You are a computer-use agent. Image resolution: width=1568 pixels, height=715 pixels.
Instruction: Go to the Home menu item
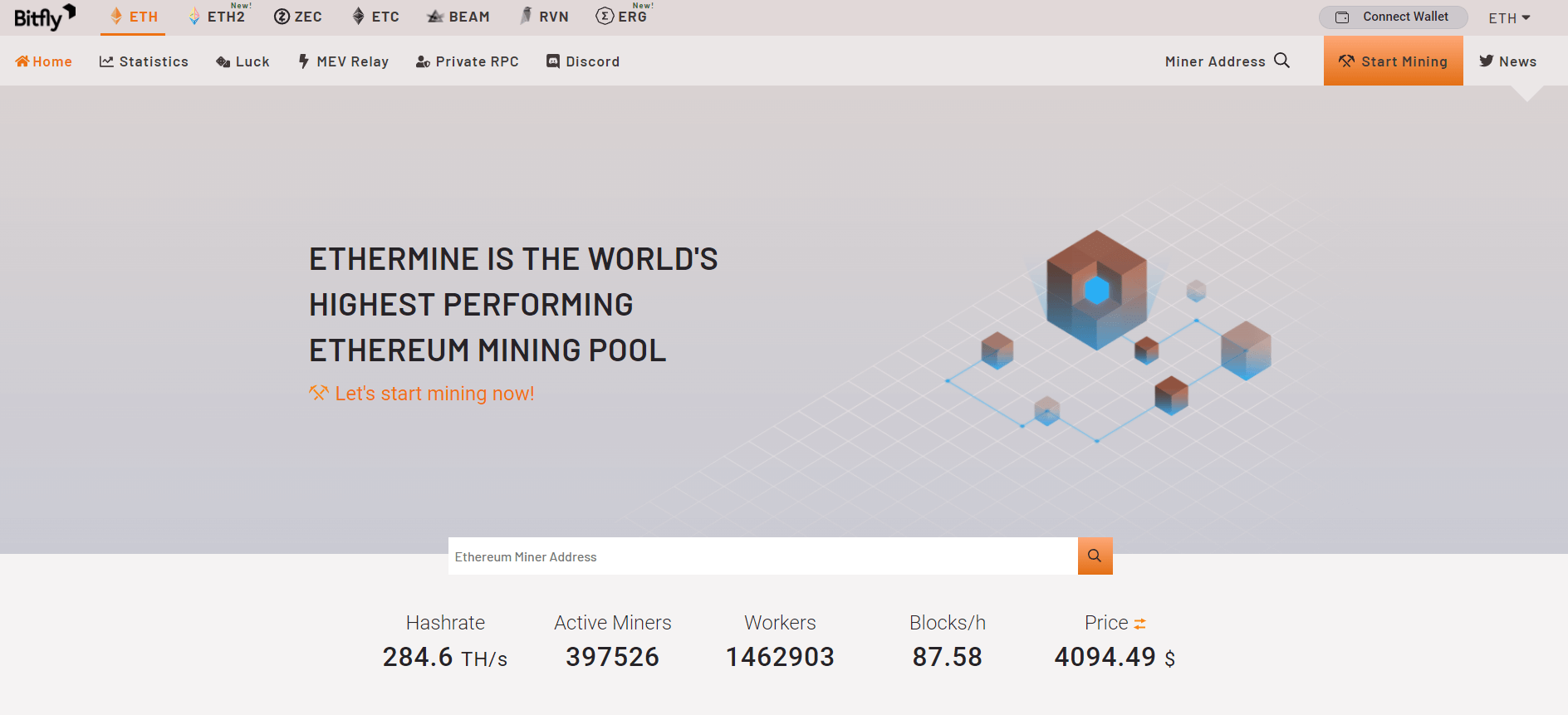[x=44, y=61]
